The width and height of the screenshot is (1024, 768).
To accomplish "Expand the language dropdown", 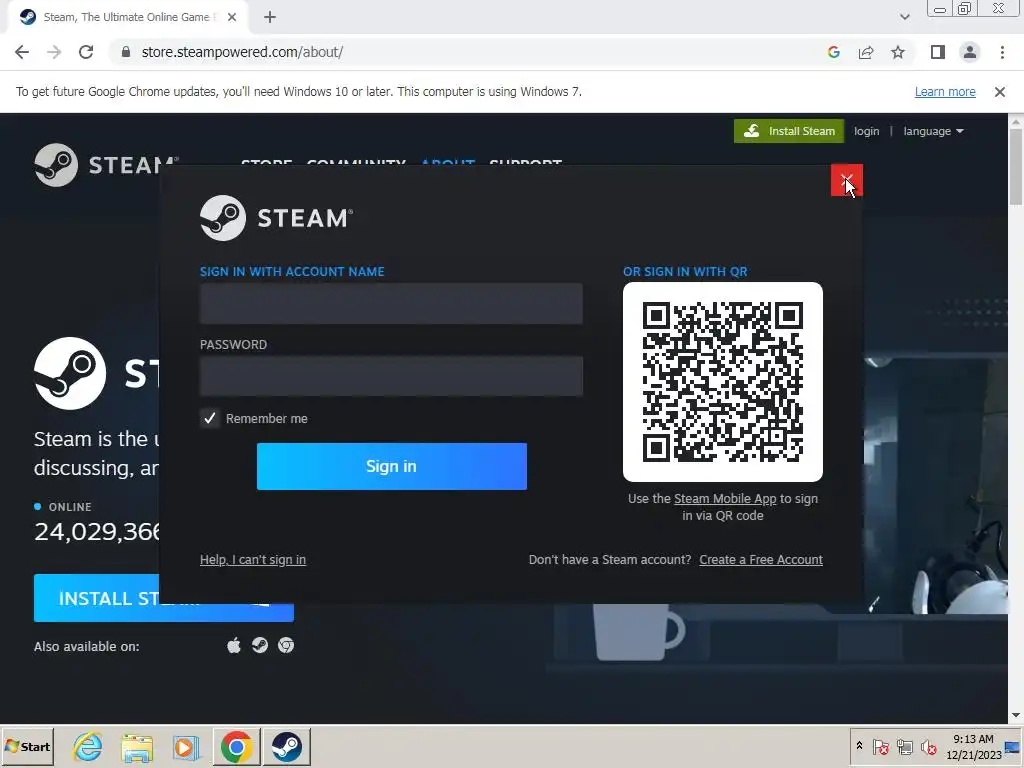I will pyautogui.click(x=933, y=131).
